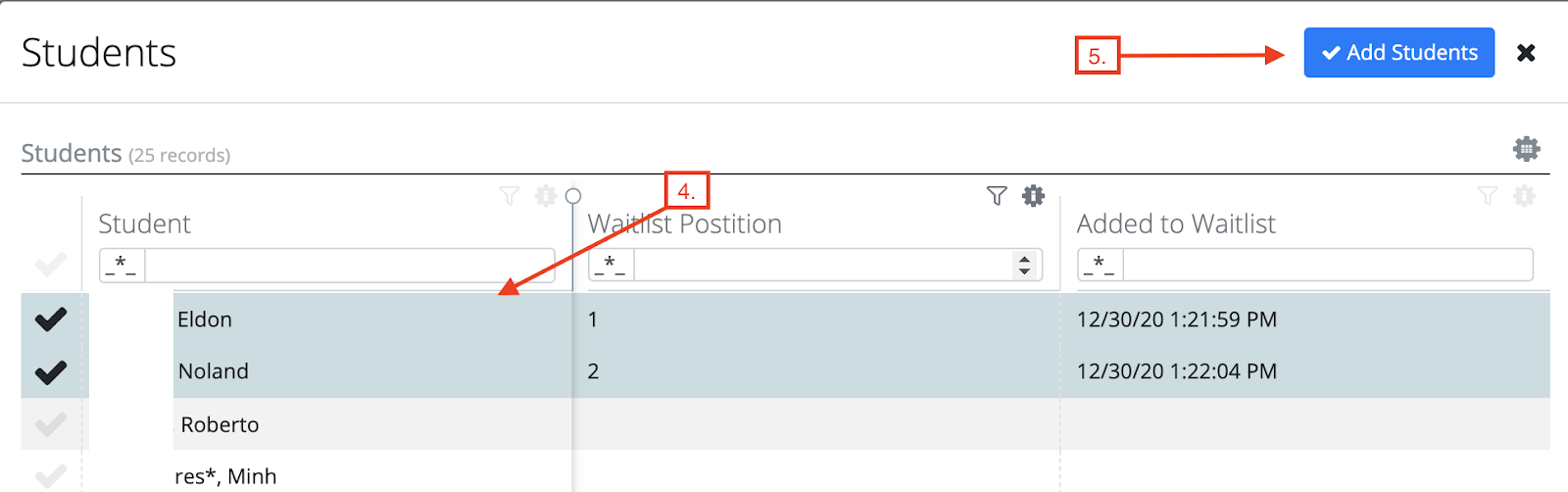Click the Student column resize handle circle
The width and height of the screenshot is (1568, 492).
tap(573, 196)
